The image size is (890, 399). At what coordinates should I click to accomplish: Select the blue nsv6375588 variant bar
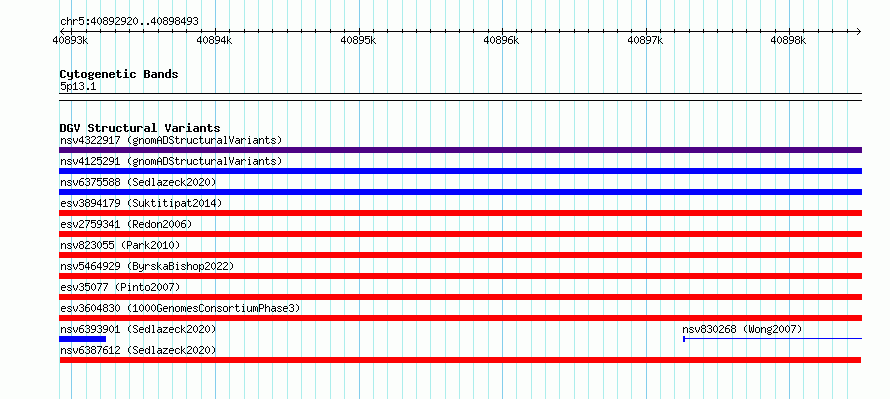(460, 192)
